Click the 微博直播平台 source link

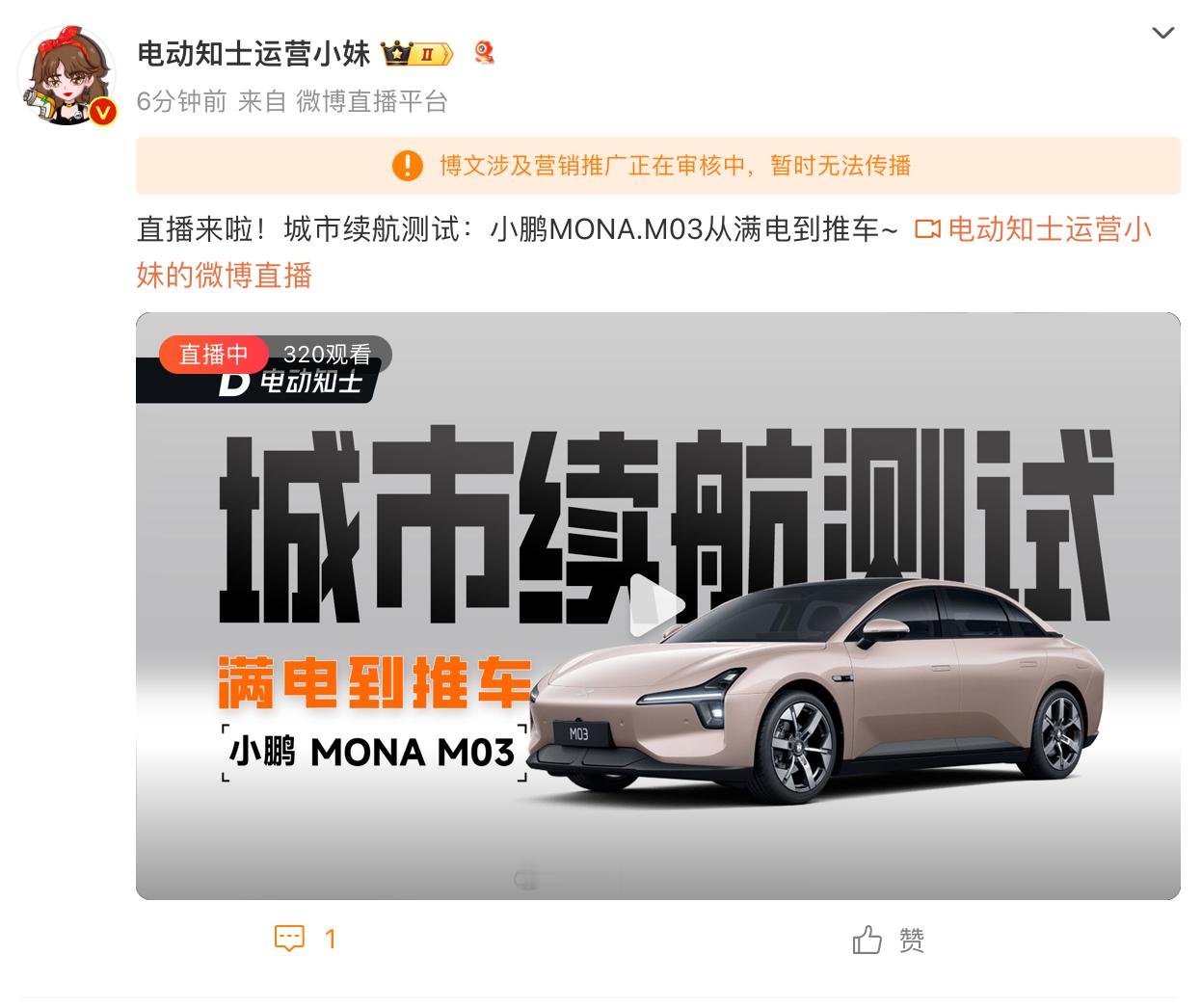click(x=372, y=101)
